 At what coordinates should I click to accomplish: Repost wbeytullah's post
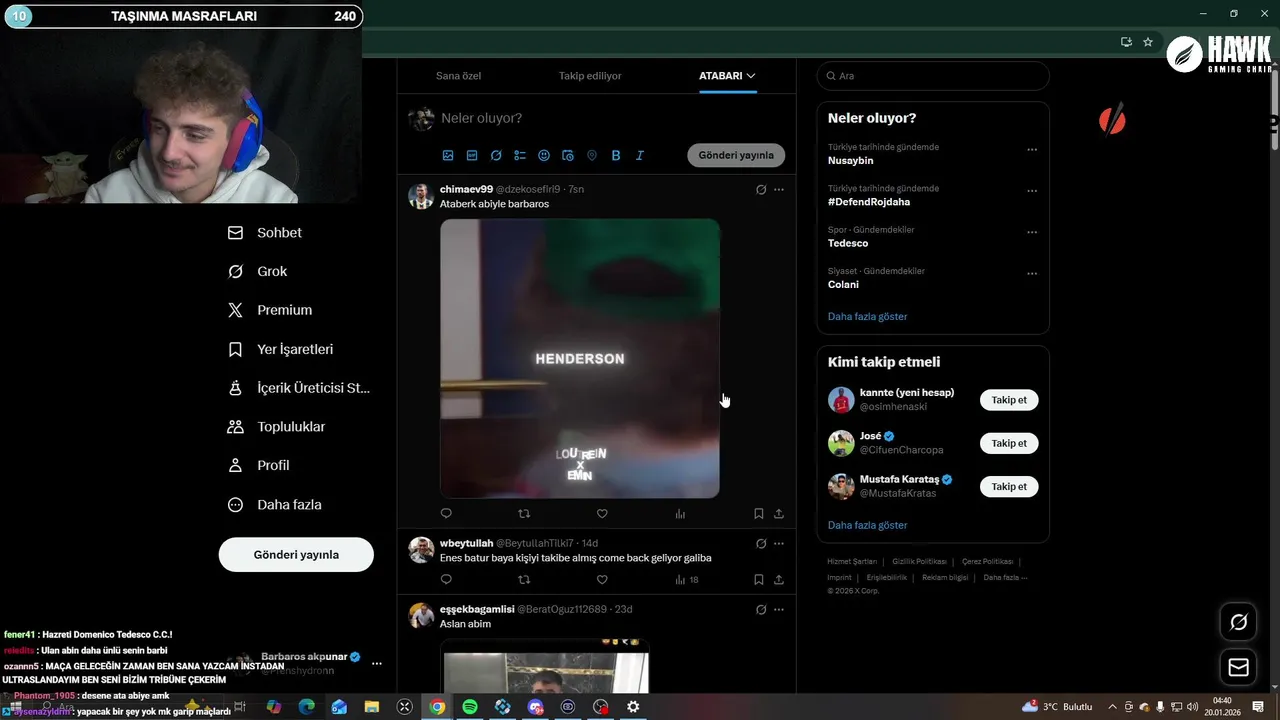click(x=524, y=579)
